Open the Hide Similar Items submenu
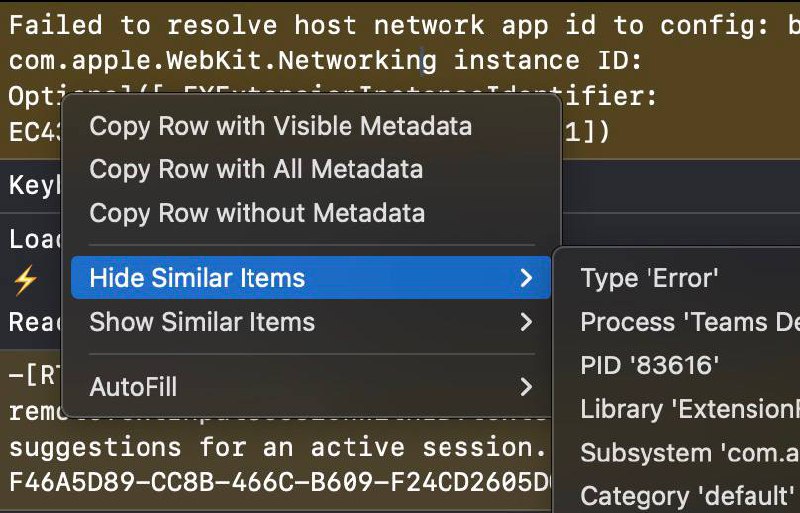The image size is (800, 513). pyautogui.click(x=311, y=278)
